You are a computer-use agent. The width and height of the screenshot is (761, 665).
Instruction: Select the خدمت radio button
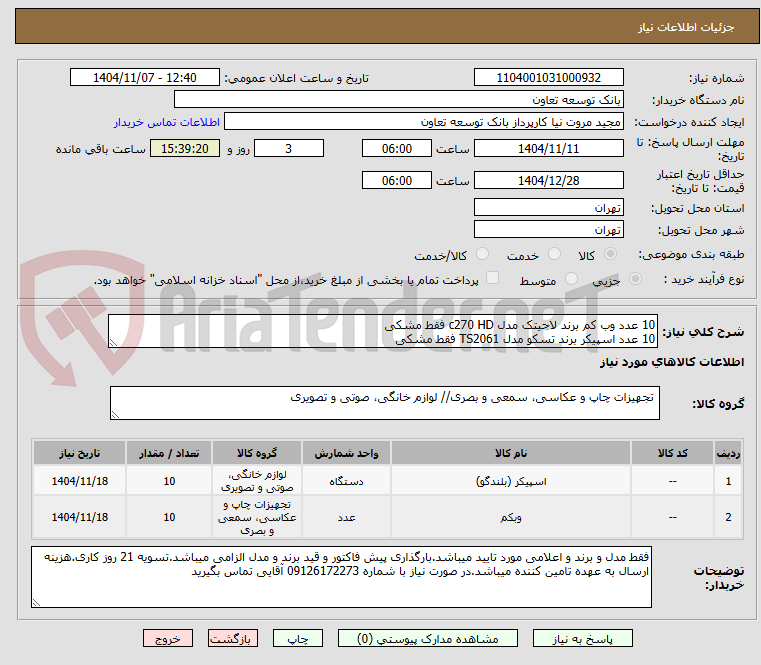[x=554, y=254]
